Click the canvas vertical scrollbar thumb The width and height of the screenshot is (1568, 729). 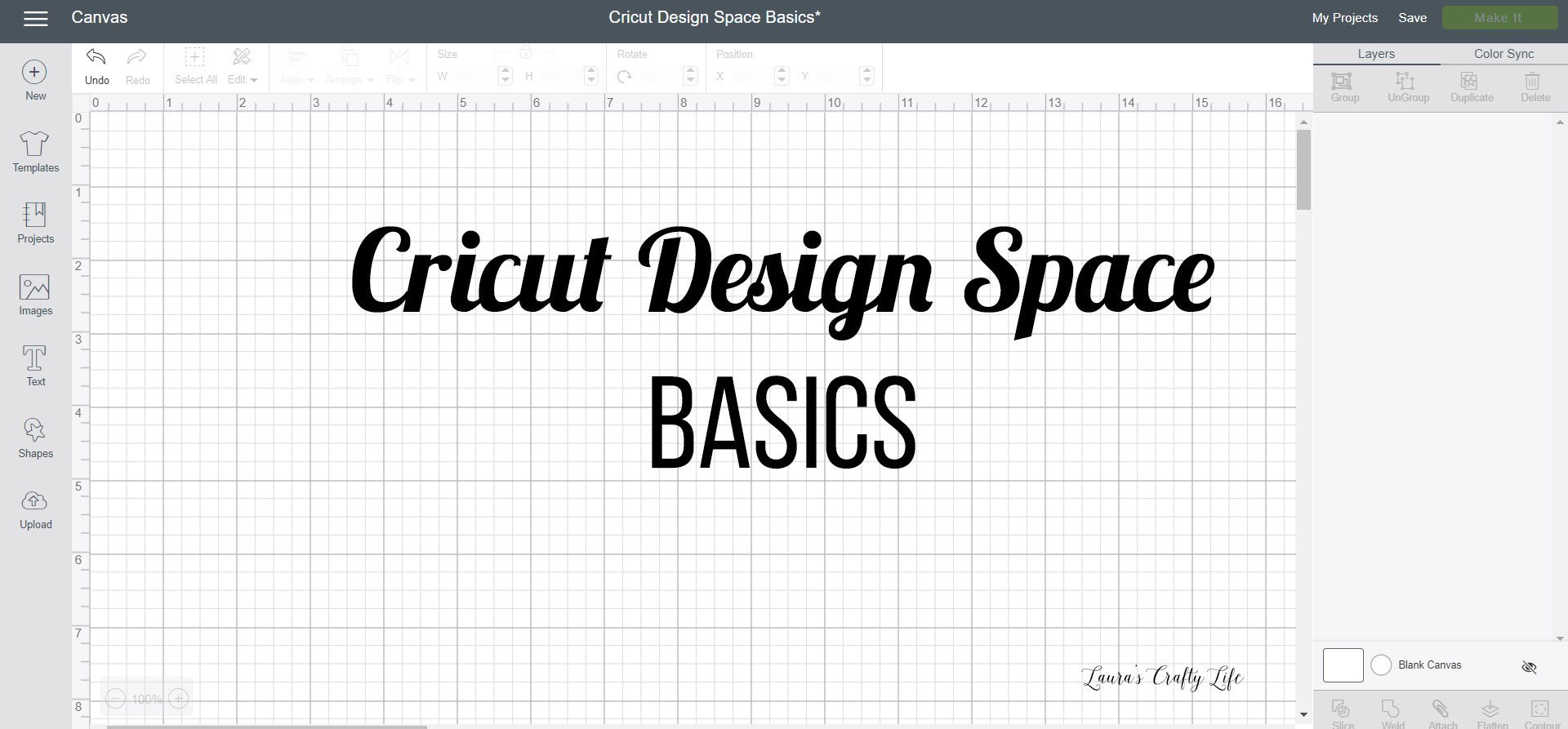click(x=1303, y=170)
